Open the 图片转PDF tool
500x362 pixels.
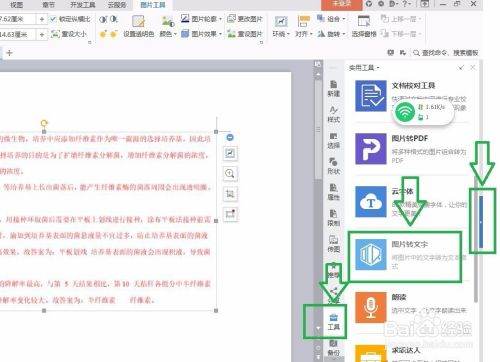(371, 149)
